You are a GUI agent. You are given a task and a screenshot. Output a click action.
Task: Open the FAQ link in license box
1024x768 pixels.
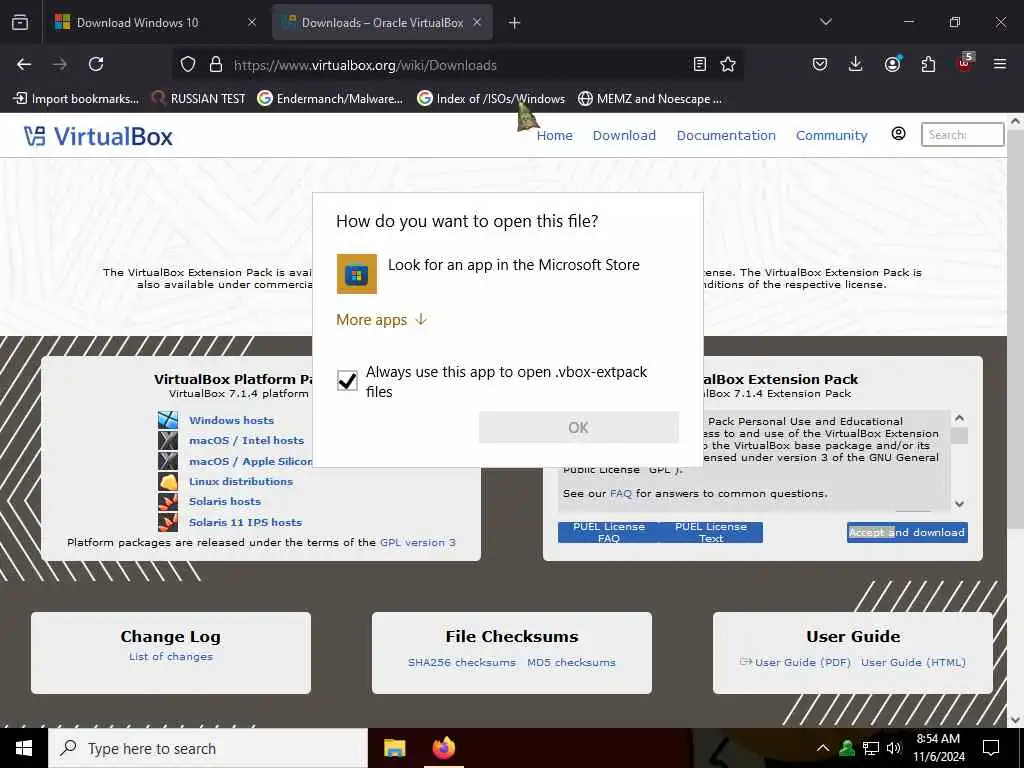[620, 494]
